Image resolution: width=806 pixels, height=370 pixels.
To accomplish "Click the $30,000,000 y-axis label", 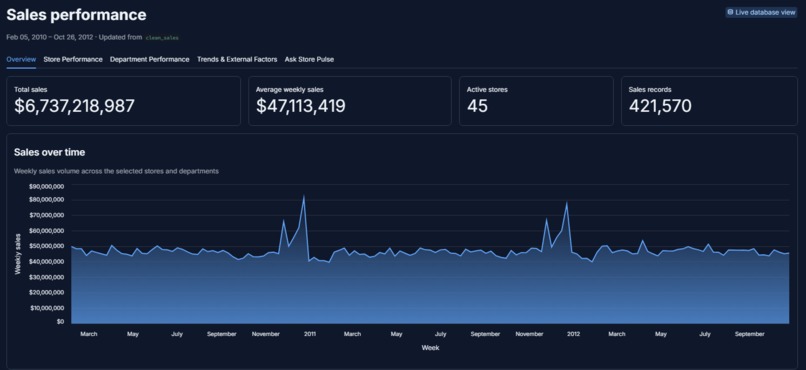I will coord(46,277).
